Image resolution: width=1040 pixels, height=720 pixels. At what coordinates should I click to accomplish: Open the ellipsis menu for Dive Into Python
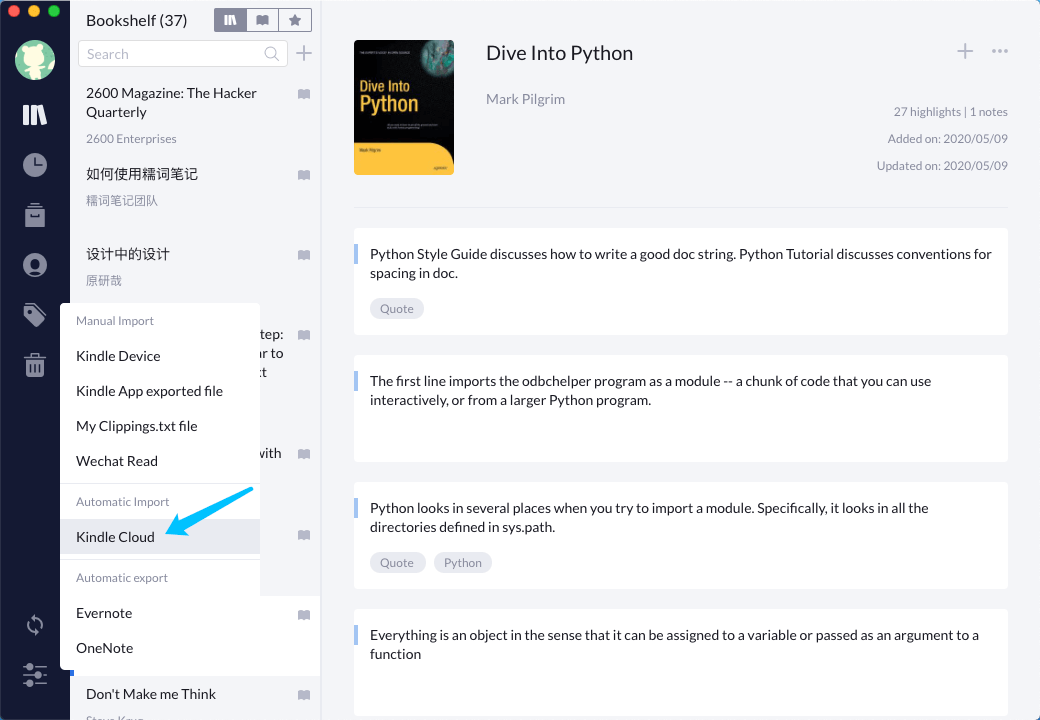point(1000,51)
